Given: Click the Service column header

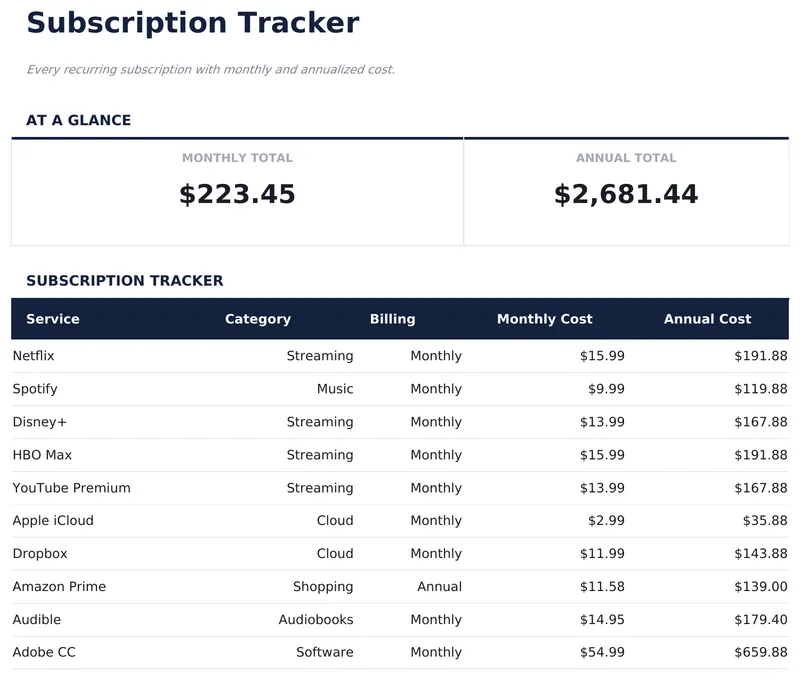Looking at the screenshot, I should (x=52, y=319).
